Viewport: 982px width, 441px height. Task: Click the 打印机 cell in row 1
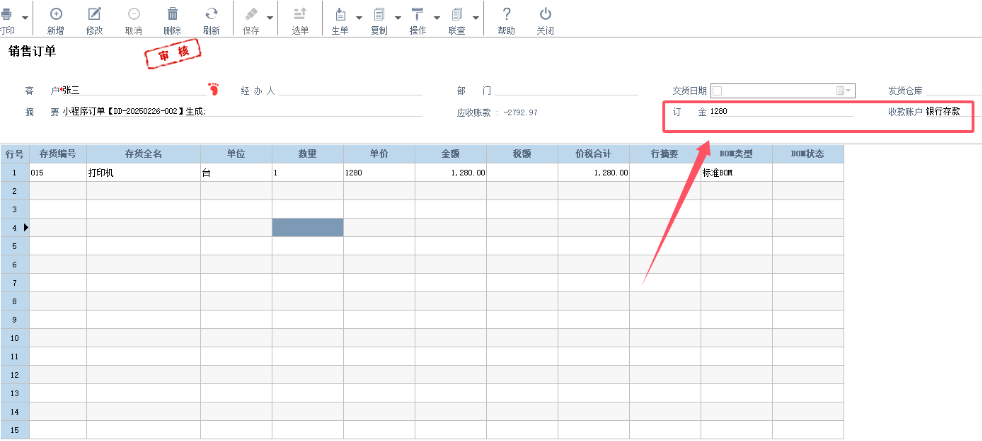(x=143, y=172)
